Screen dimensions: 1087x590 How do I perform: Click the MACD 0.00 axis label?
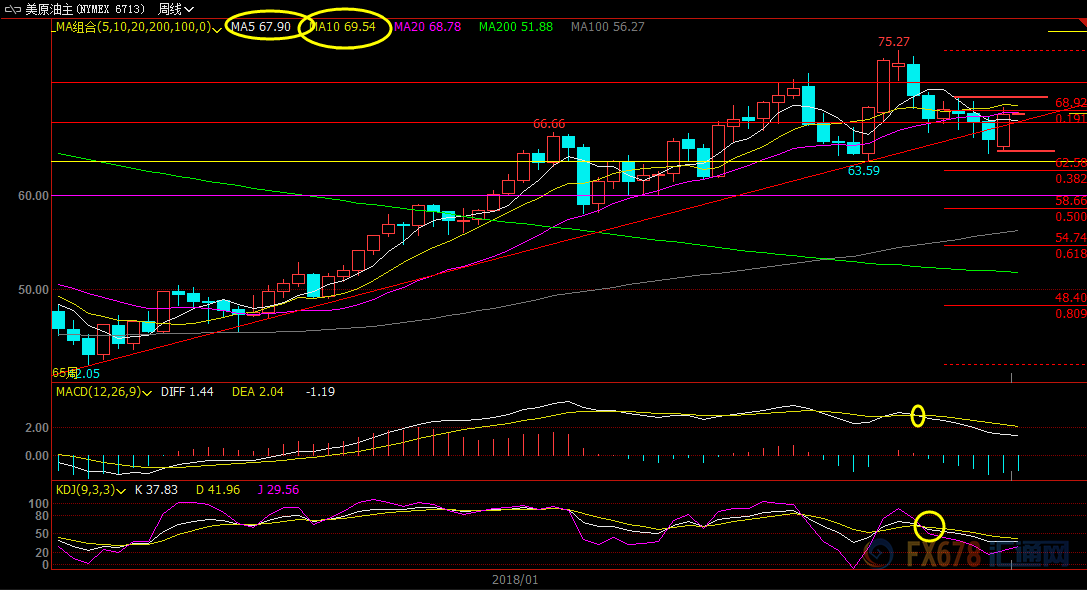click(x=37, y=456)
